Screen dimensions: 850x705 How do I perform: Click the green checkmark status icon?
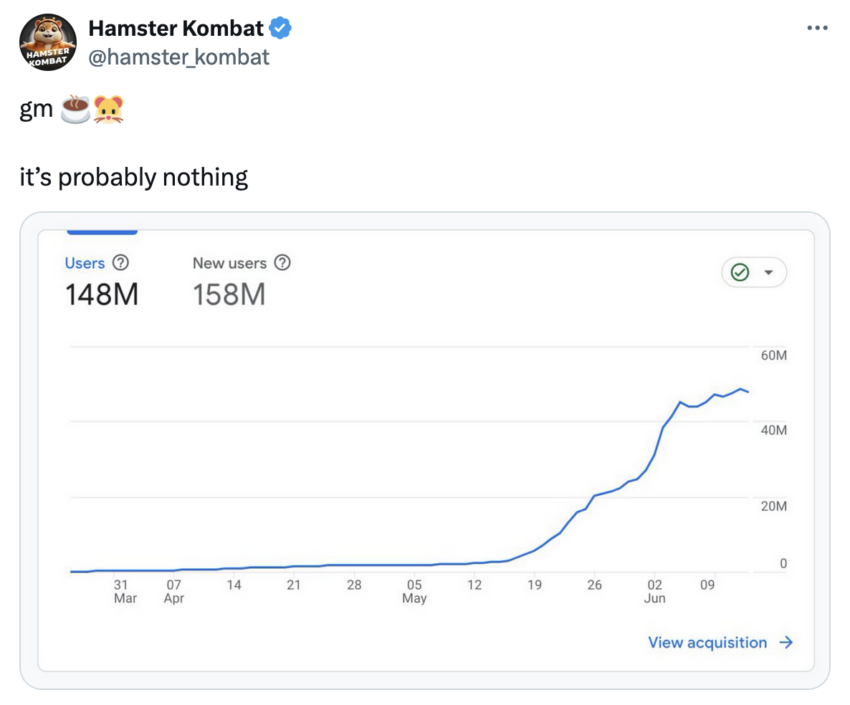pos(740,272)
